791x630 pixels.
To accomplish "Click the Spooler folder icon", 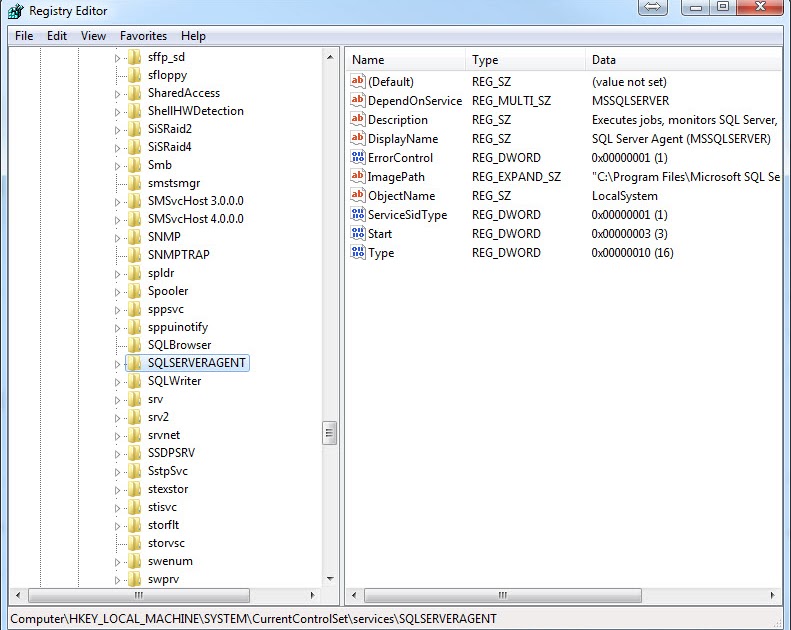I will coord(134,291).
